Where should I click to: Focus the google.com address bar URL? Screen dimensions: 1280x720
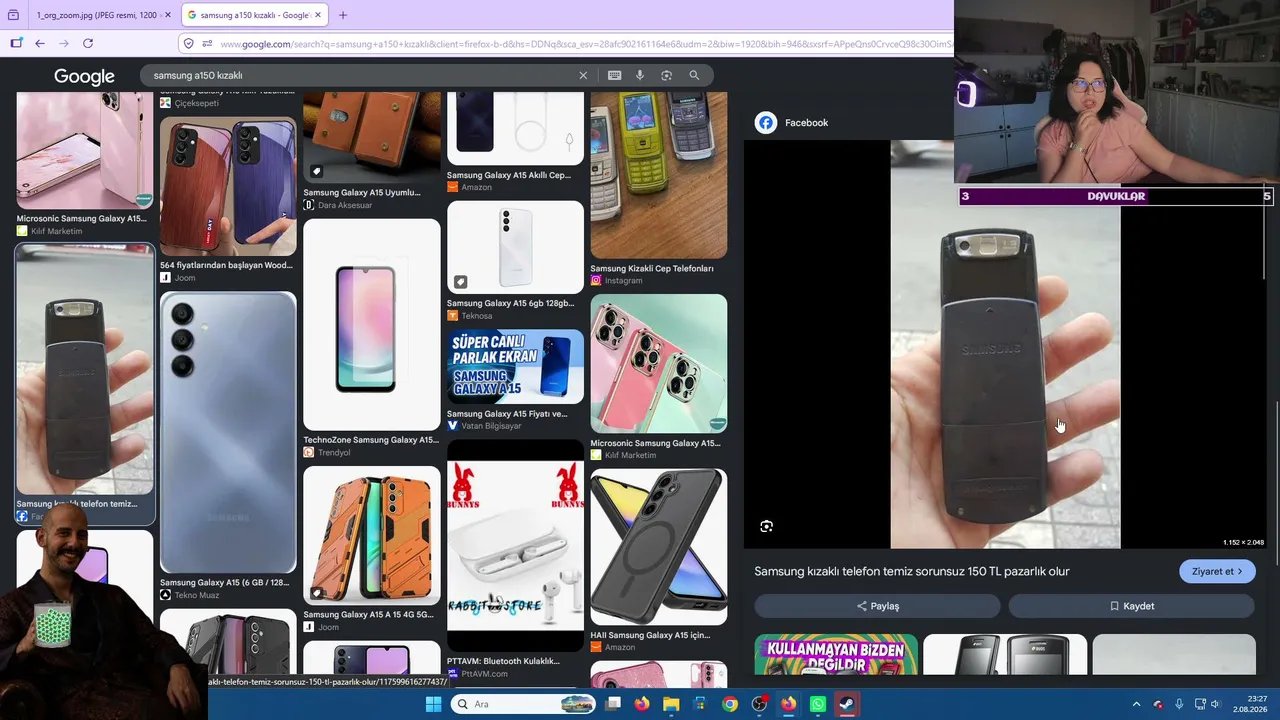tap(585, 44)
